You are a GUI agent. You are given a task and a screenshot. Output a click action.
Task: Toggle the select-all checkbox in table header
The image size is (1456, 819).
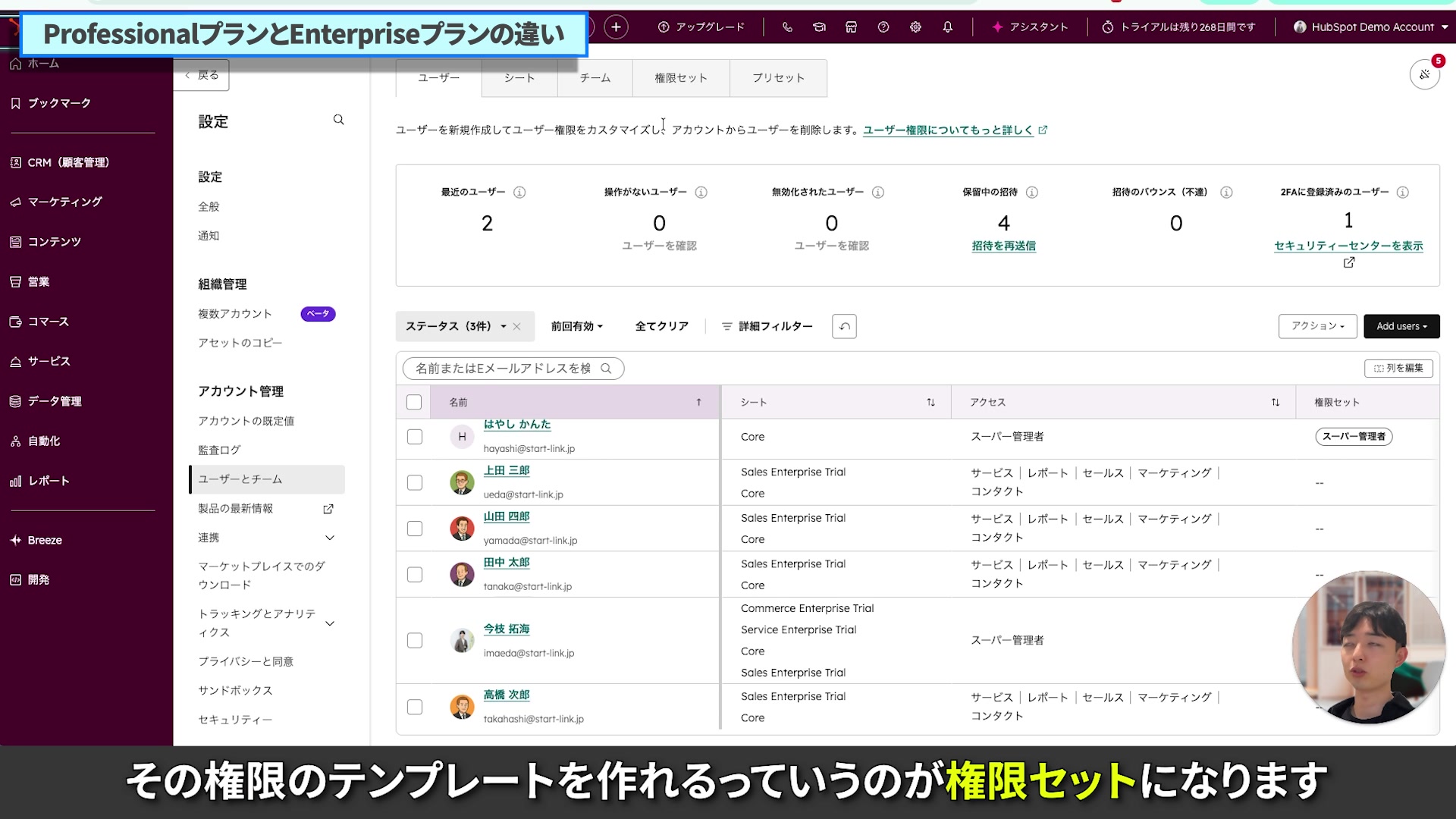point(414,402)
